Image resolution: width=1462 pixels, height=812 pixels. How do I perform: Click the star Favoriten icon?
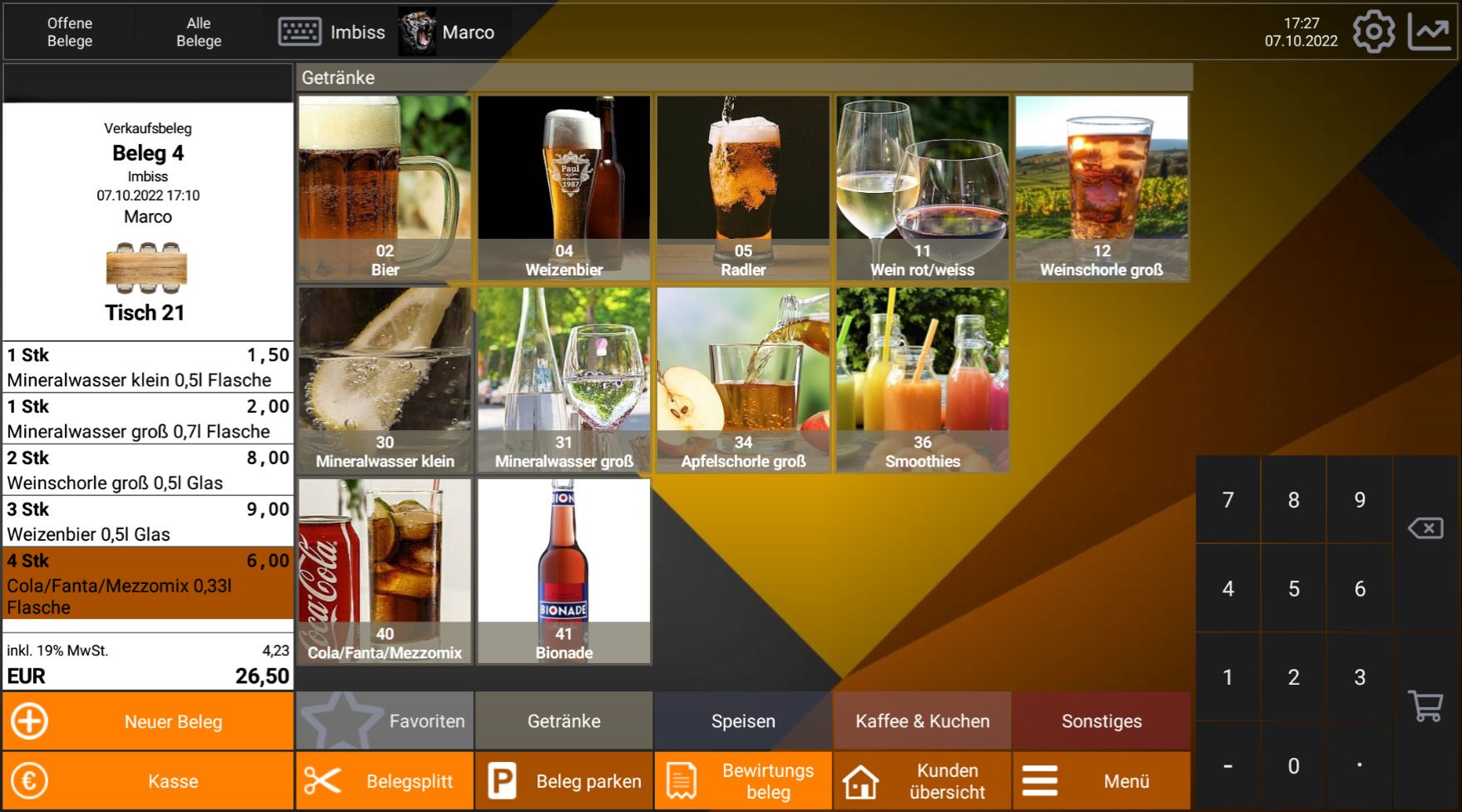[x=340, y=720]
